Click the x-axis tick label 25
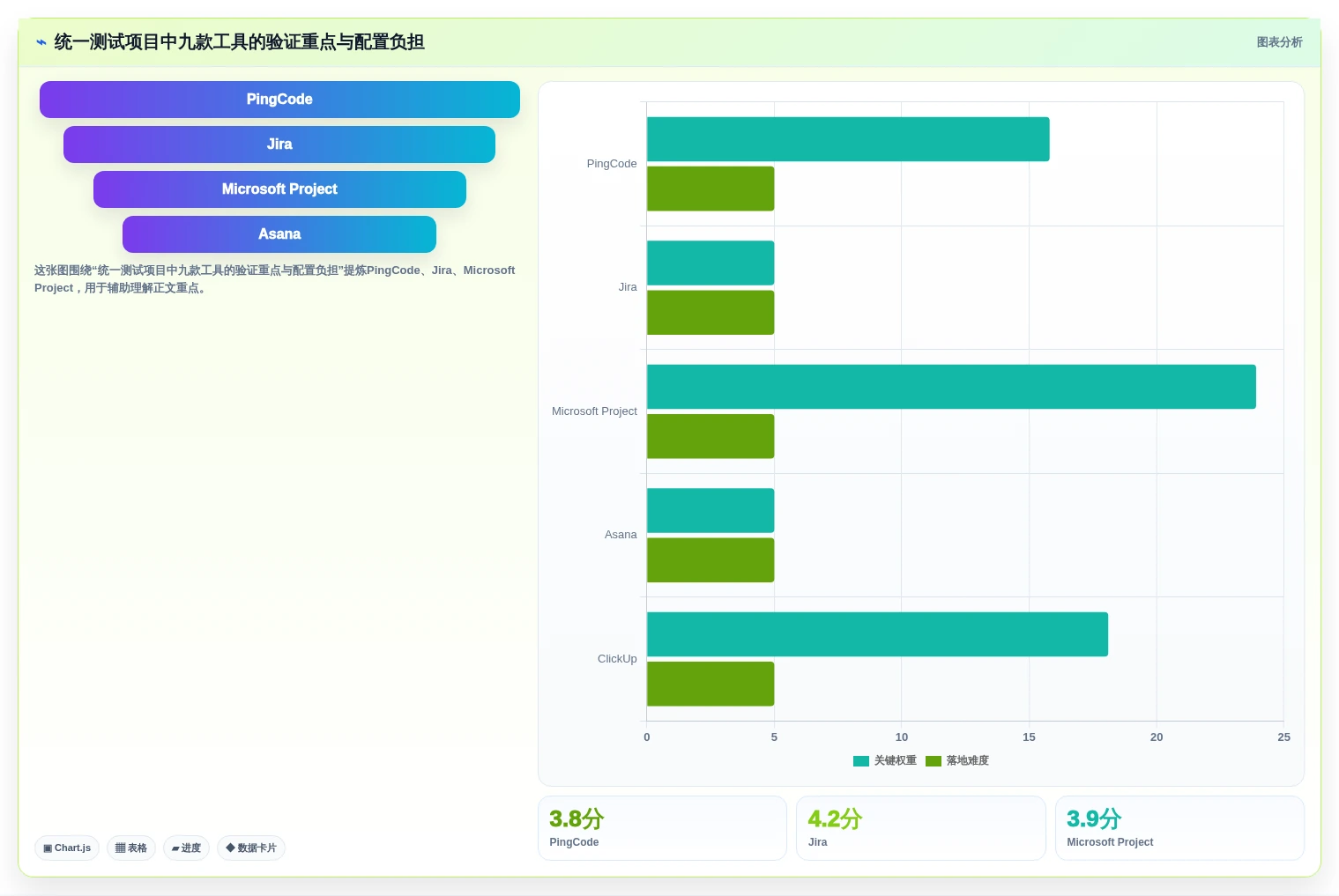This screenshot has height=896, width=1339. pos(1283,737)
